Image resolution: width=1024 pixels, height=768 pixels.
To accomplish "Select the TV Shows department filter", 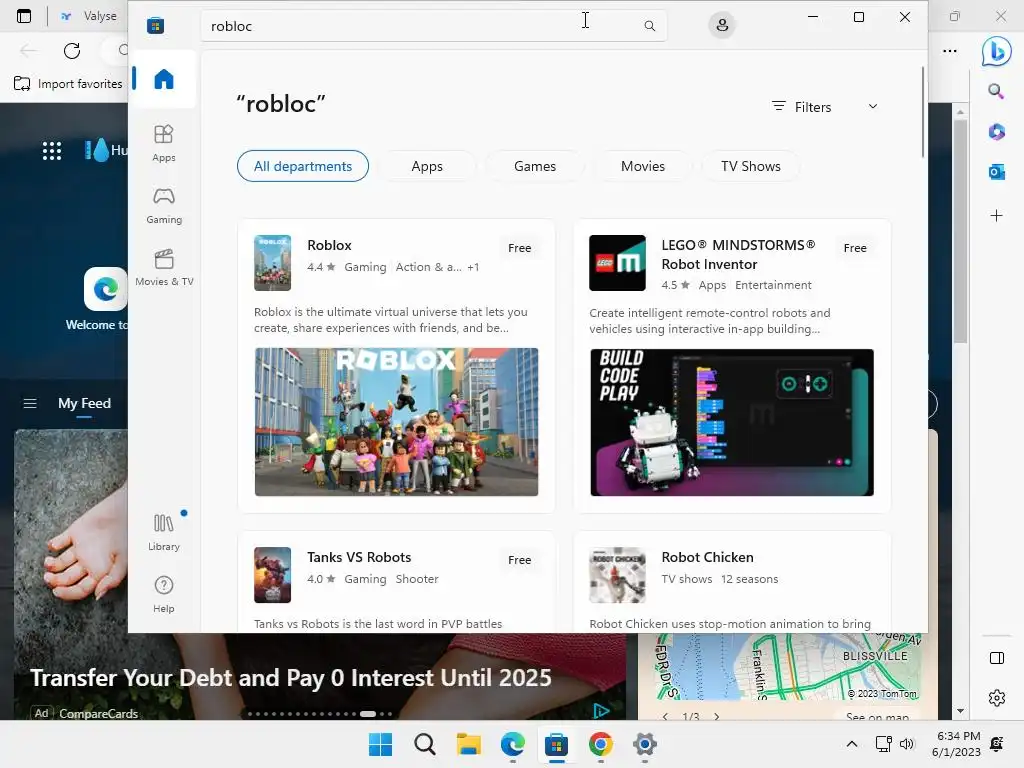I will [x=750, y=166].
